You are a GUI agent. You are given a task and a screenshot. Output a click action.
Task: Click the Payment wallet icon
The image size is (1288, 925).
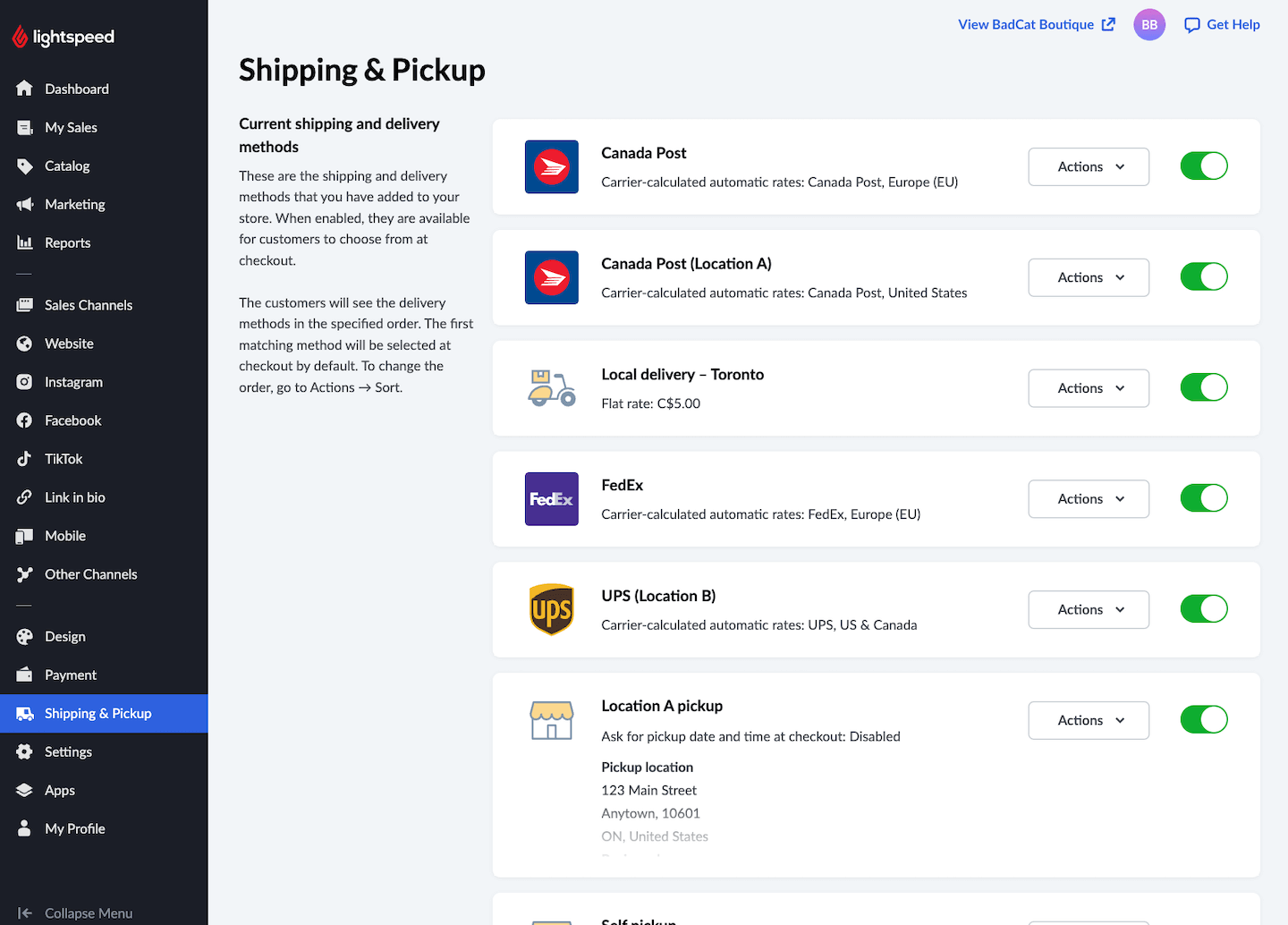coord(24,675)
